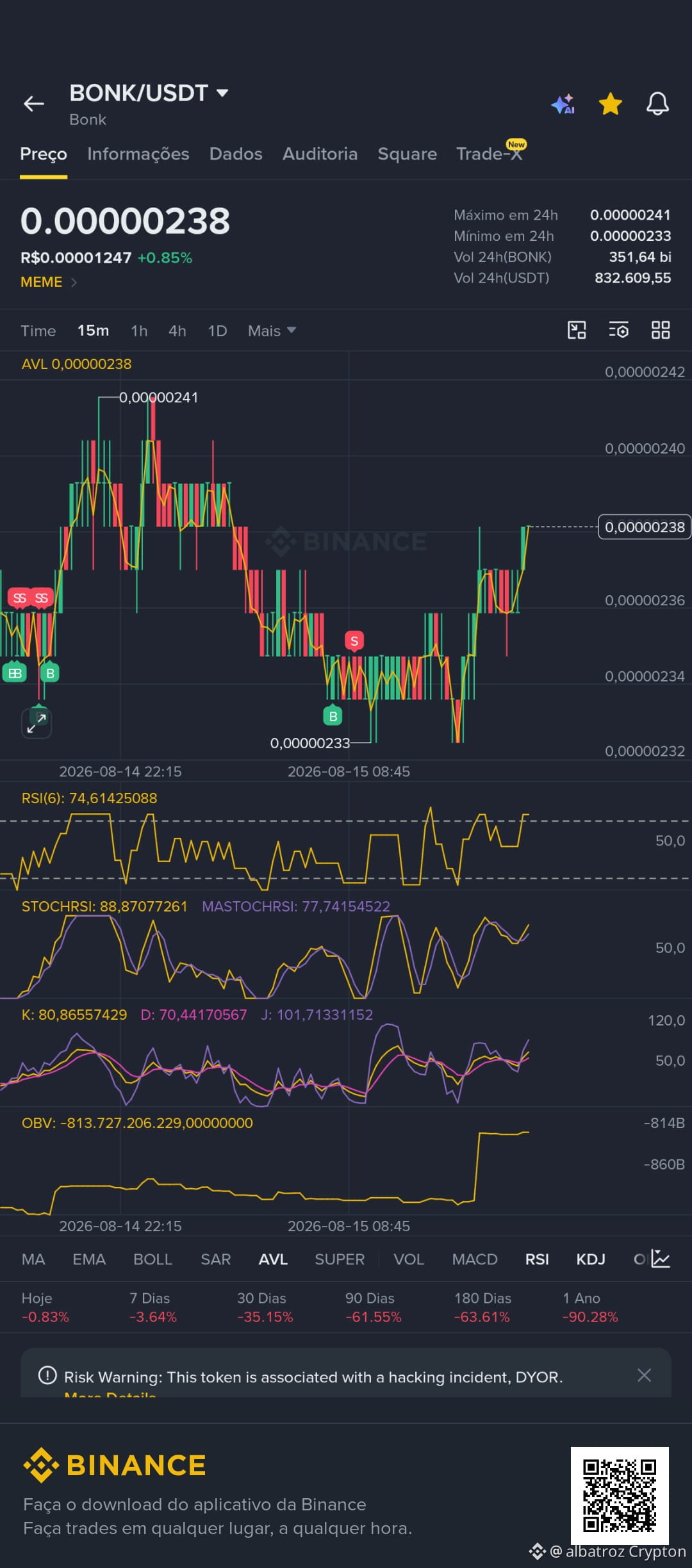The height and width of the screenshot is (1568, 692).
Task: Open the Square tab
Action: coord(407,154)
